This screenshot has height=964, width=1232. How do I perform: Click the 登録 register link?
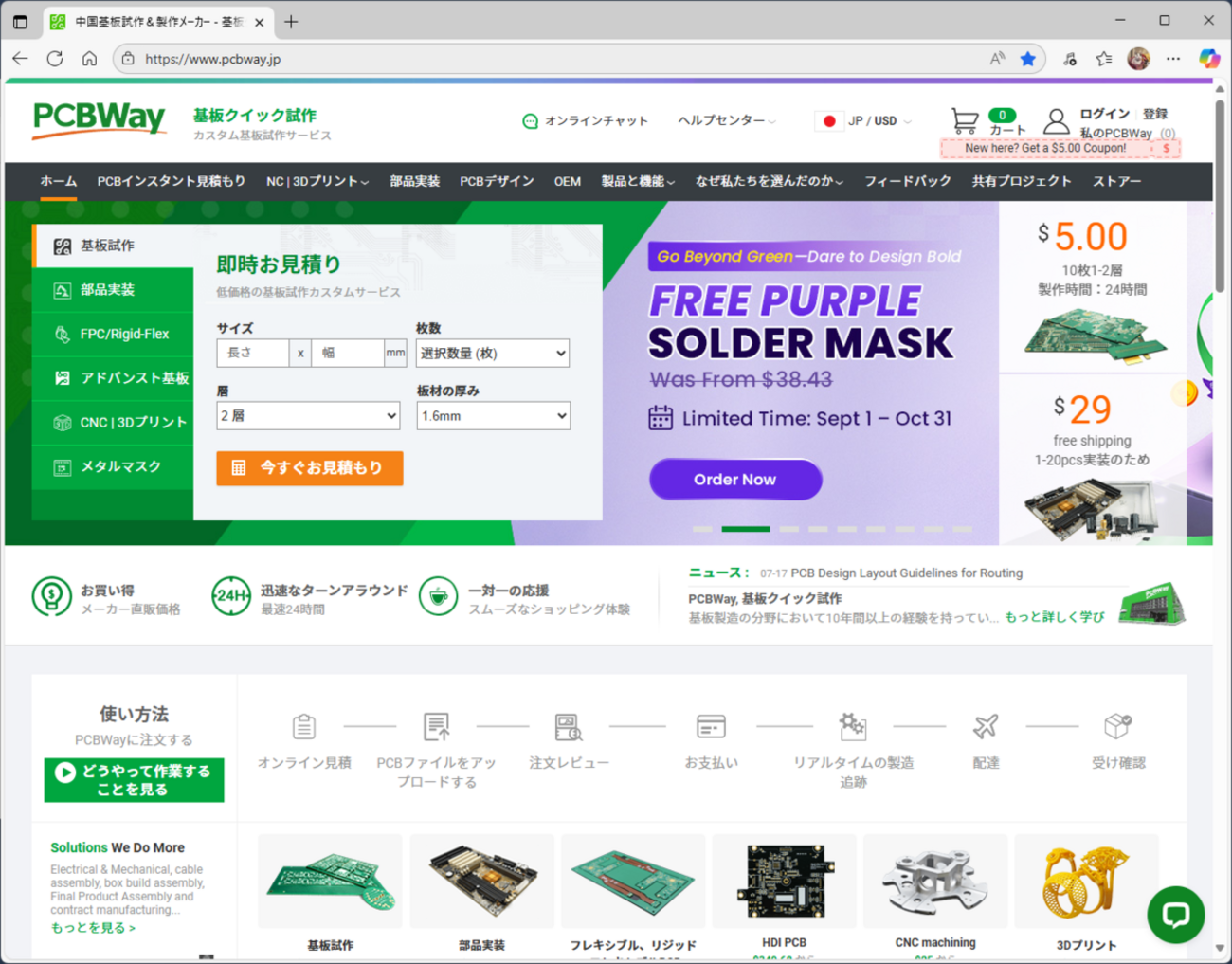click(x=1155, y=114)
